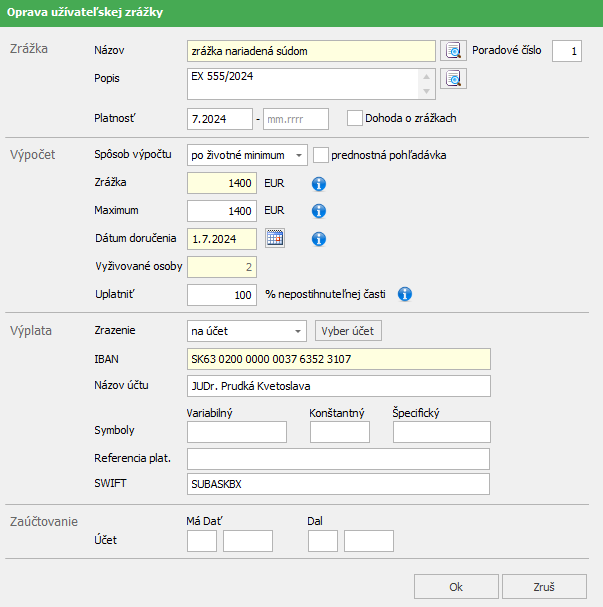
Task: Edit the Poradové číslo field
Action: point(567,51)
